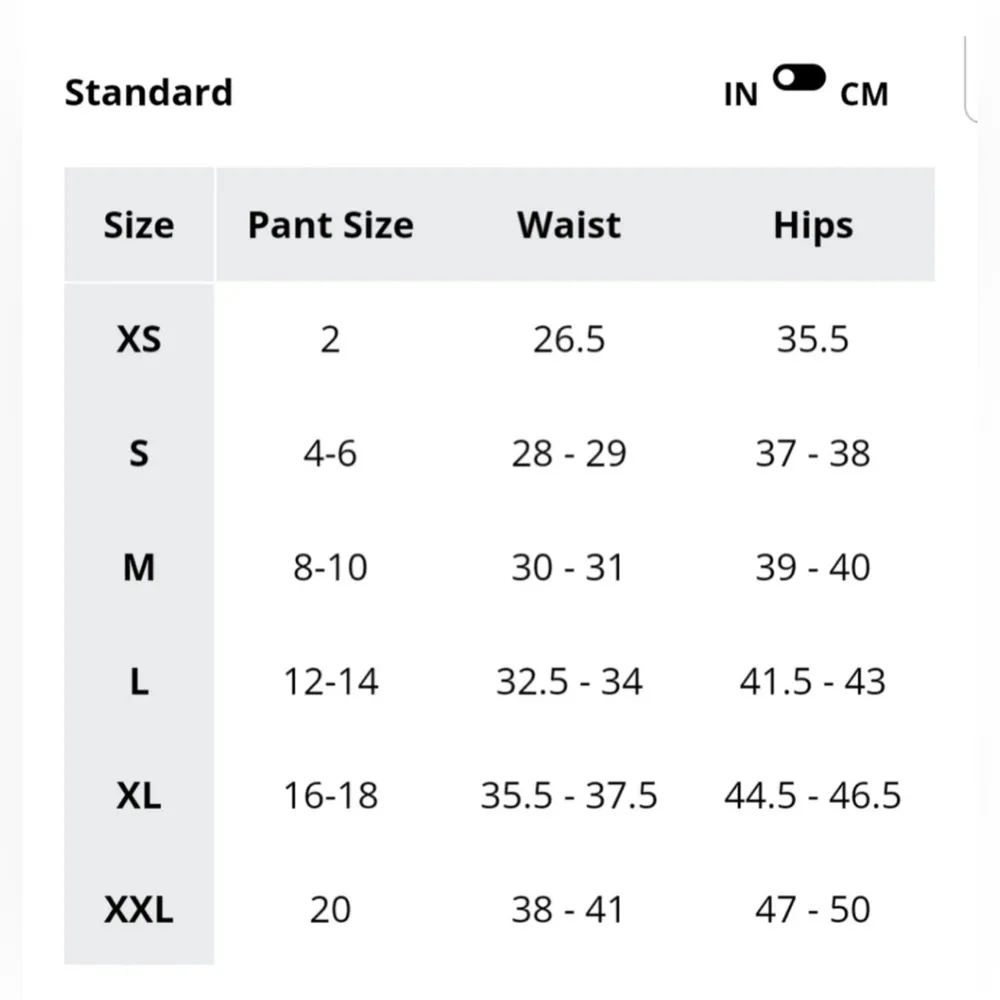This screenshot has width=1000, height=1000.
Task: Select the S size row label
Action: point(138,454)
